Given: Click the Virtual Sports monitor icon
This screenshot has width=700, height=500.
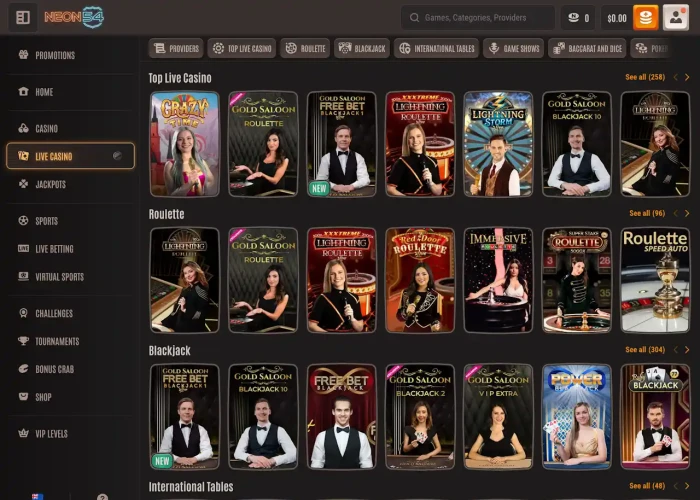Looking at the screenshot, I should 24,276.
